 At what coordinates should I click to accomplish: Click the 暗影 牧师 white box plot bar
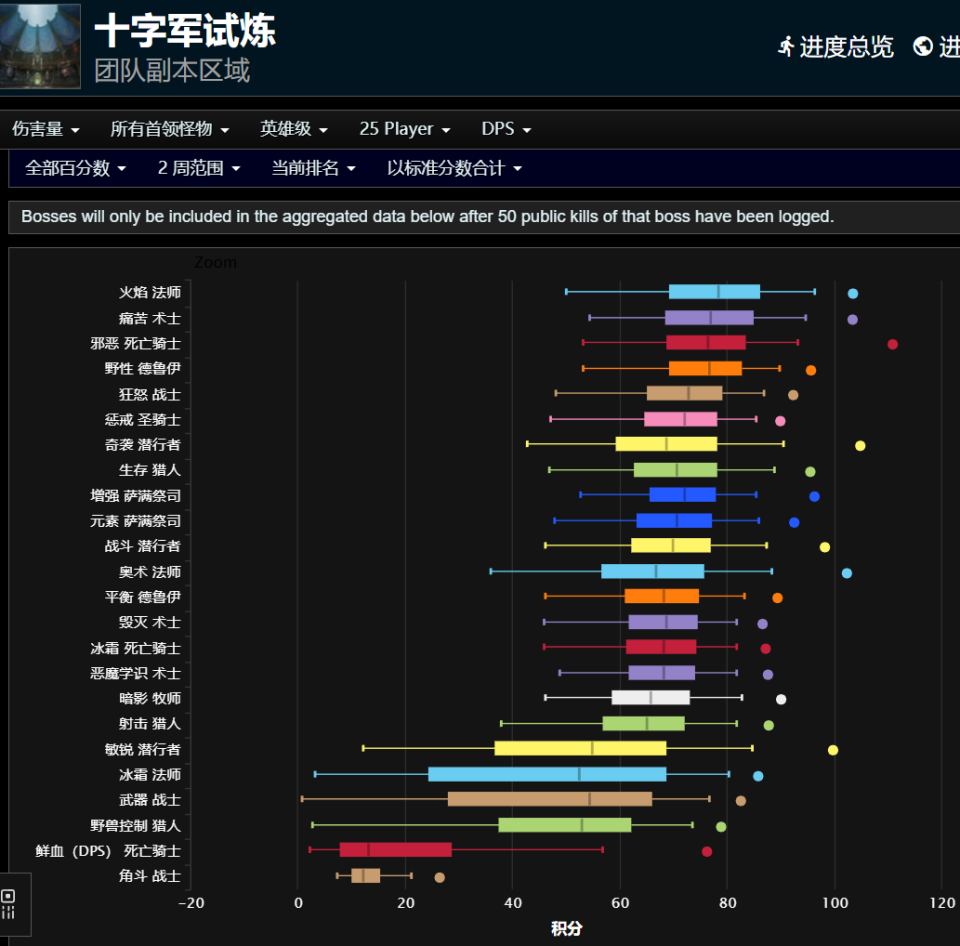click(x=651, y=697)
